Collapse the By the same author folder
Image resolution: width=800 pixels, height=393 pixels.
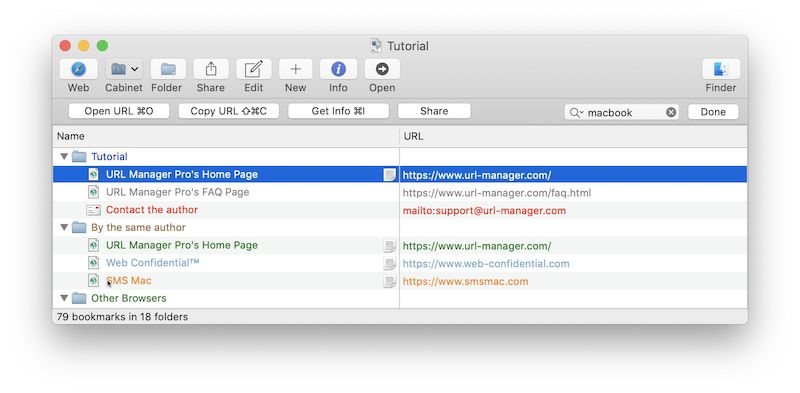[x=64, y=227]
